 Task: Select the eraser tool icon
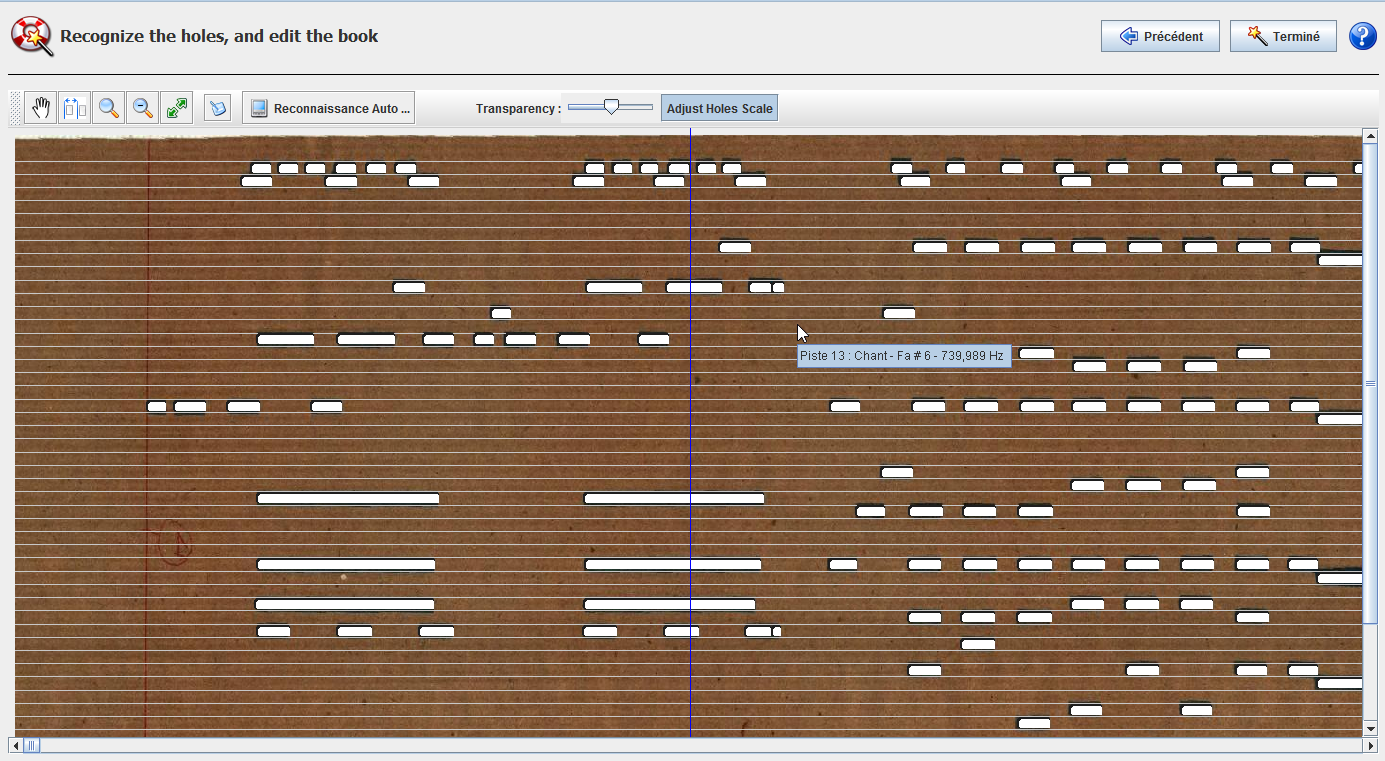coord(217,108)
